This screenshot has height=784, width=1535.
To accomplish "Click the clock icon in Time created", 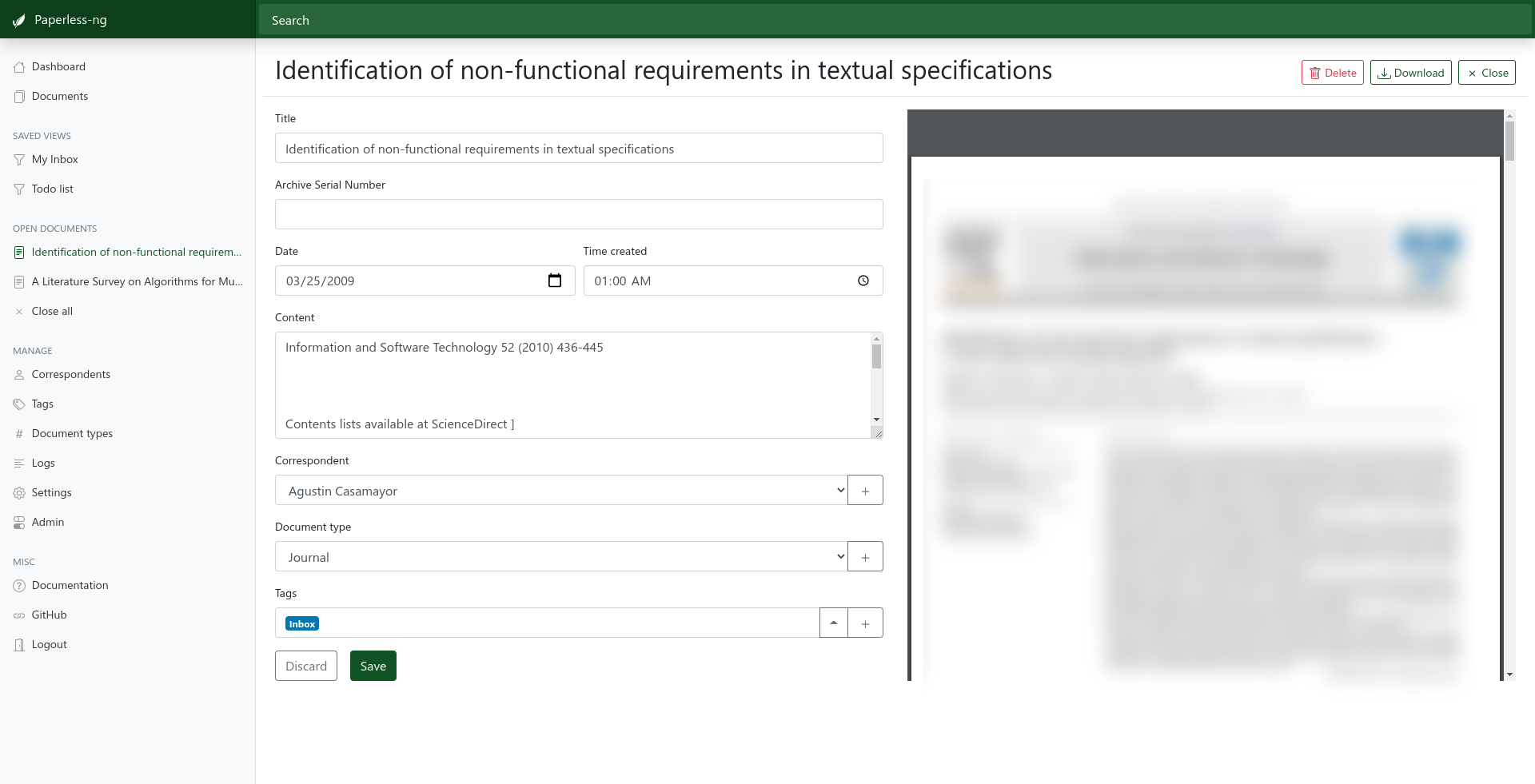I will [x=863, y=281].
